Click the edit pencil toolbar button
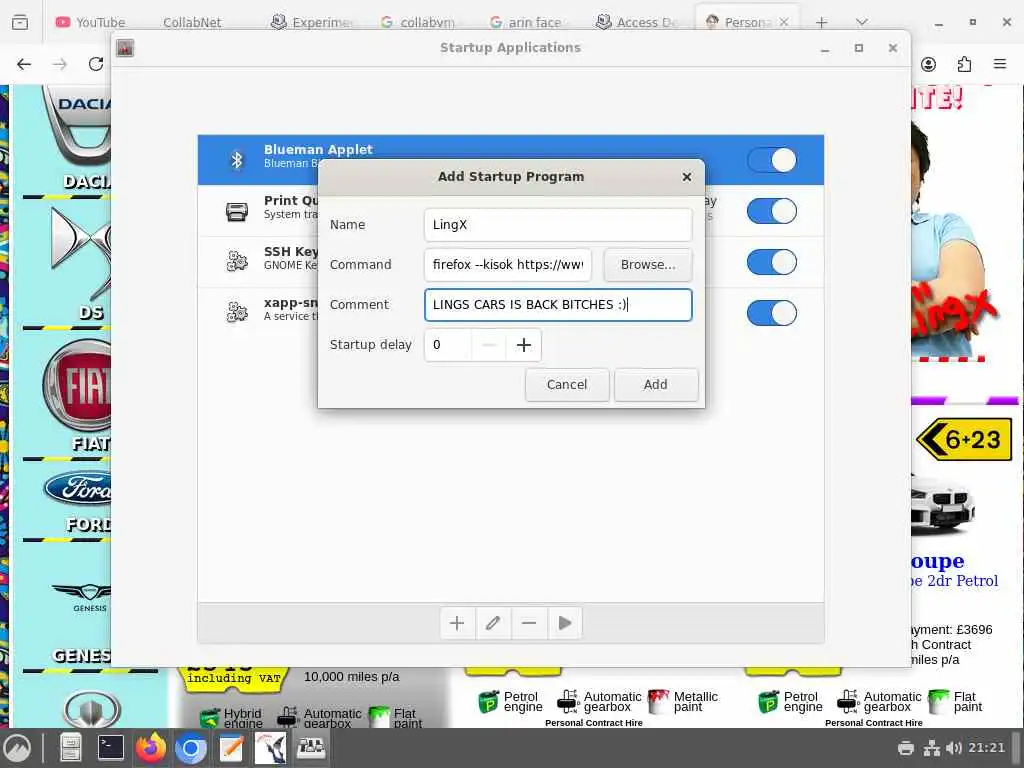This screenshot has width=1024, height=768. click(493, 624)
